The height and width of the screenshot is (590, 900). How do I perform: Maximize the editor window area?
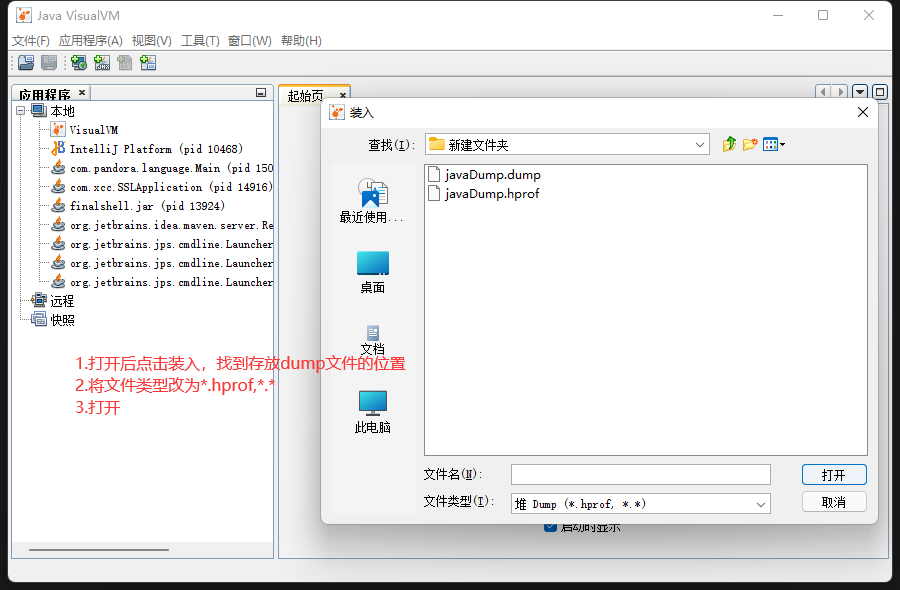pos(880,92)
